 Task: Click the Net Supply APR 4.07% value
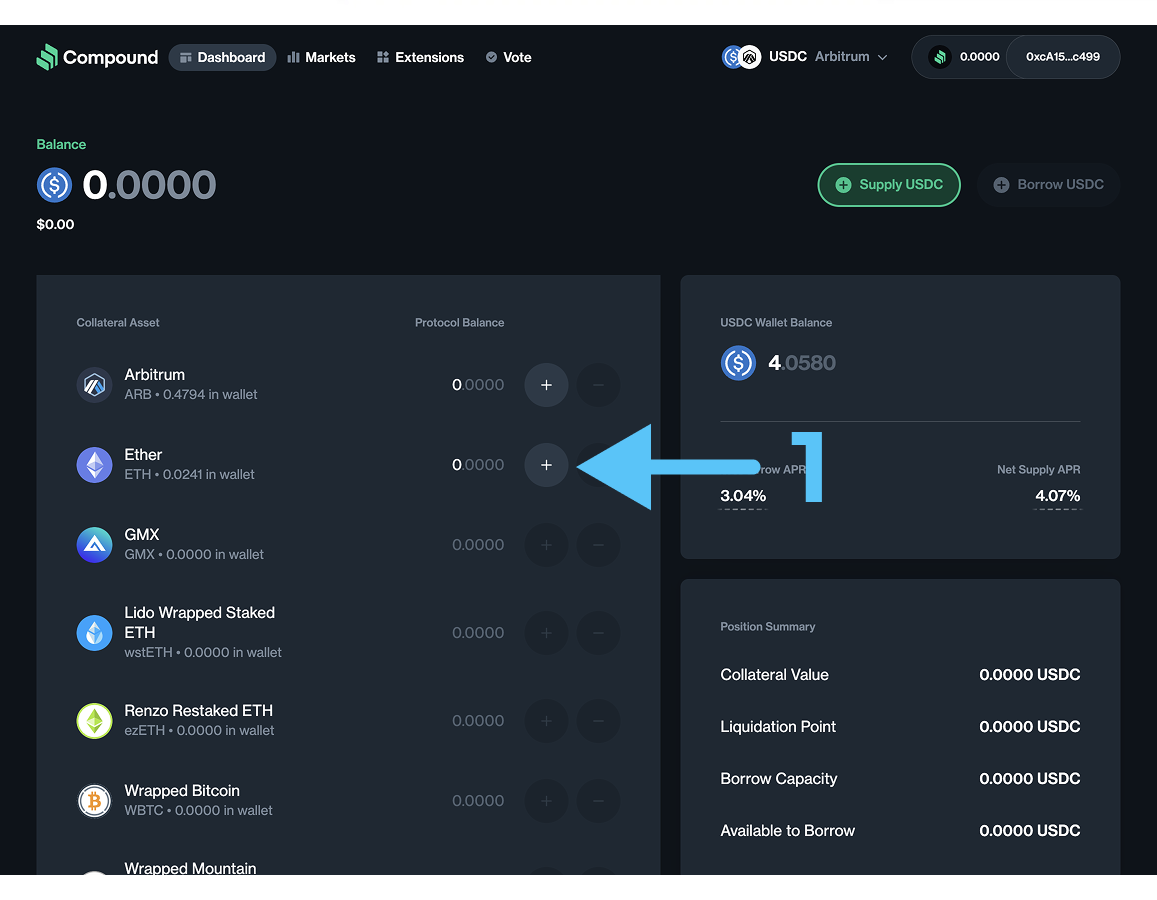[x=1057, y=496]
